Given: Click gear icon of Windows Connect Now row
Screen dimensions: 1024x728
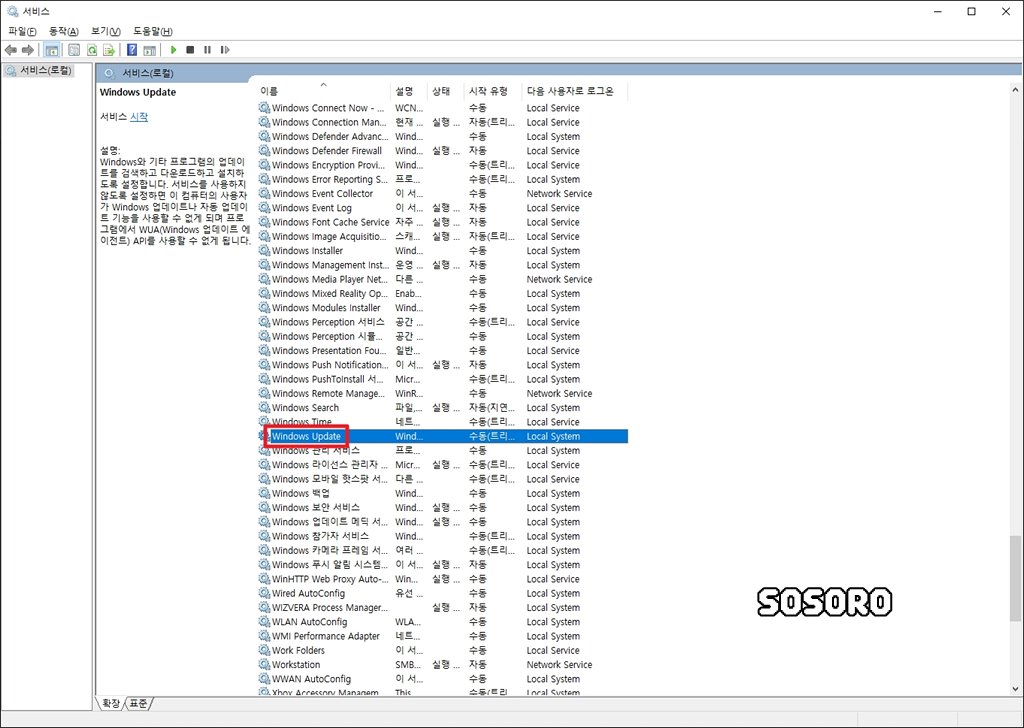Looking at the screenshot, I should coord(264,108).
